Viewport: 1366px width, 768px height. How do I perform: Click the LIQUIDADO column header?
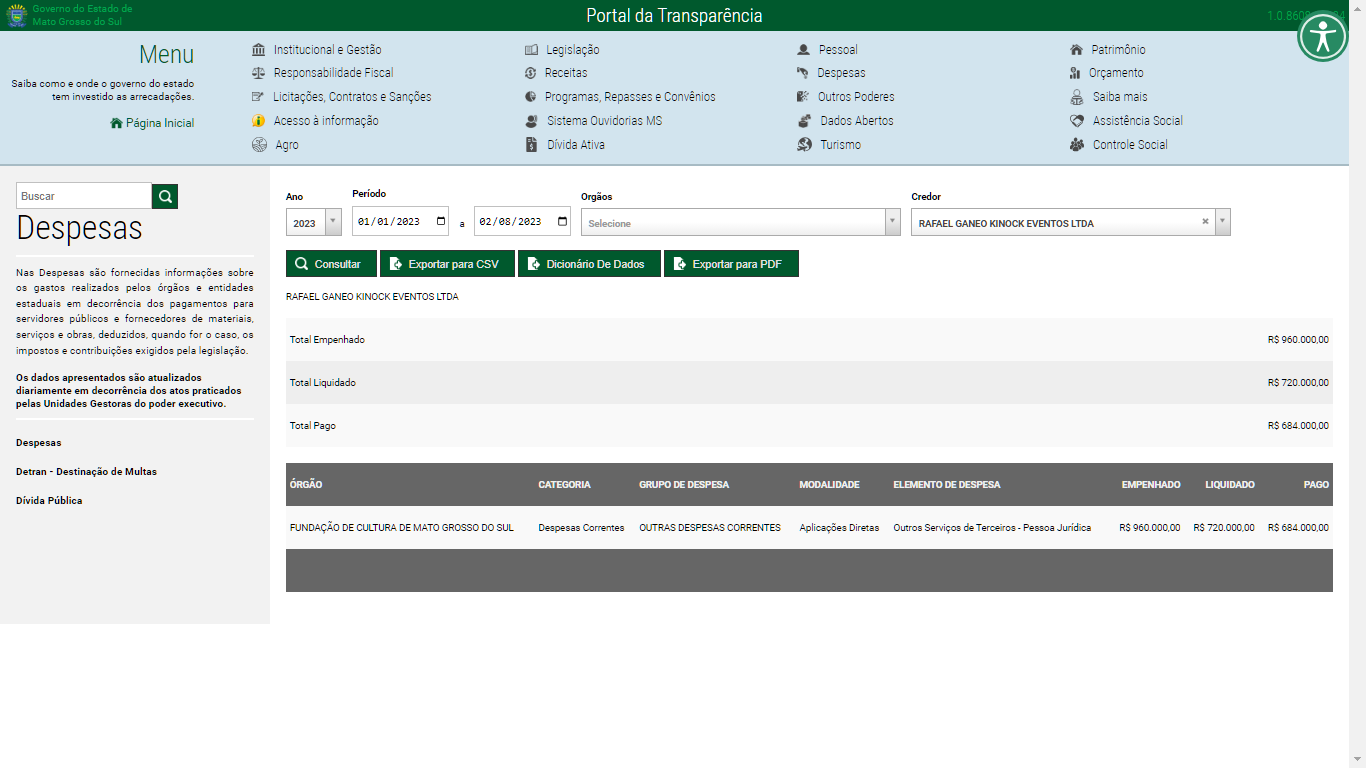click(1230, 485)
